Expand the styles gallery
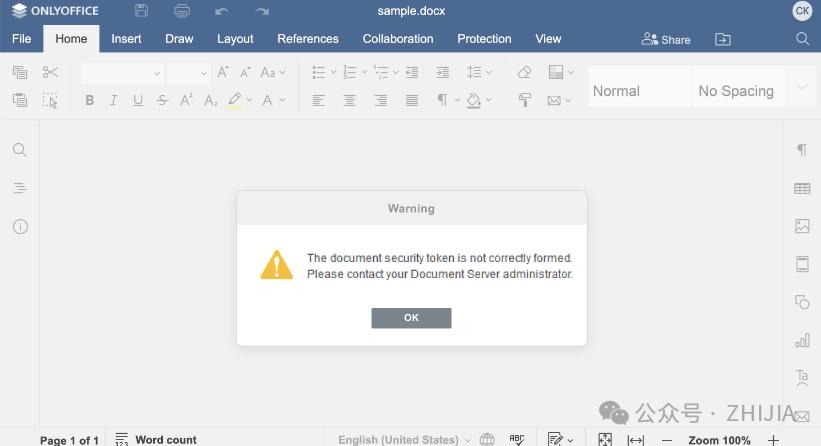821x446 pixels. pyautogui.click(x=802, y=86)
